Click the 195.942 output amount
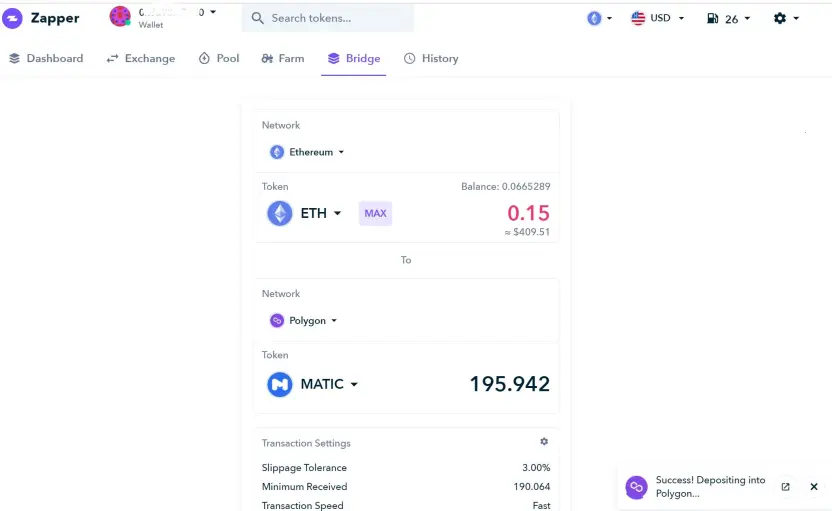 click(x=509, y=384)
